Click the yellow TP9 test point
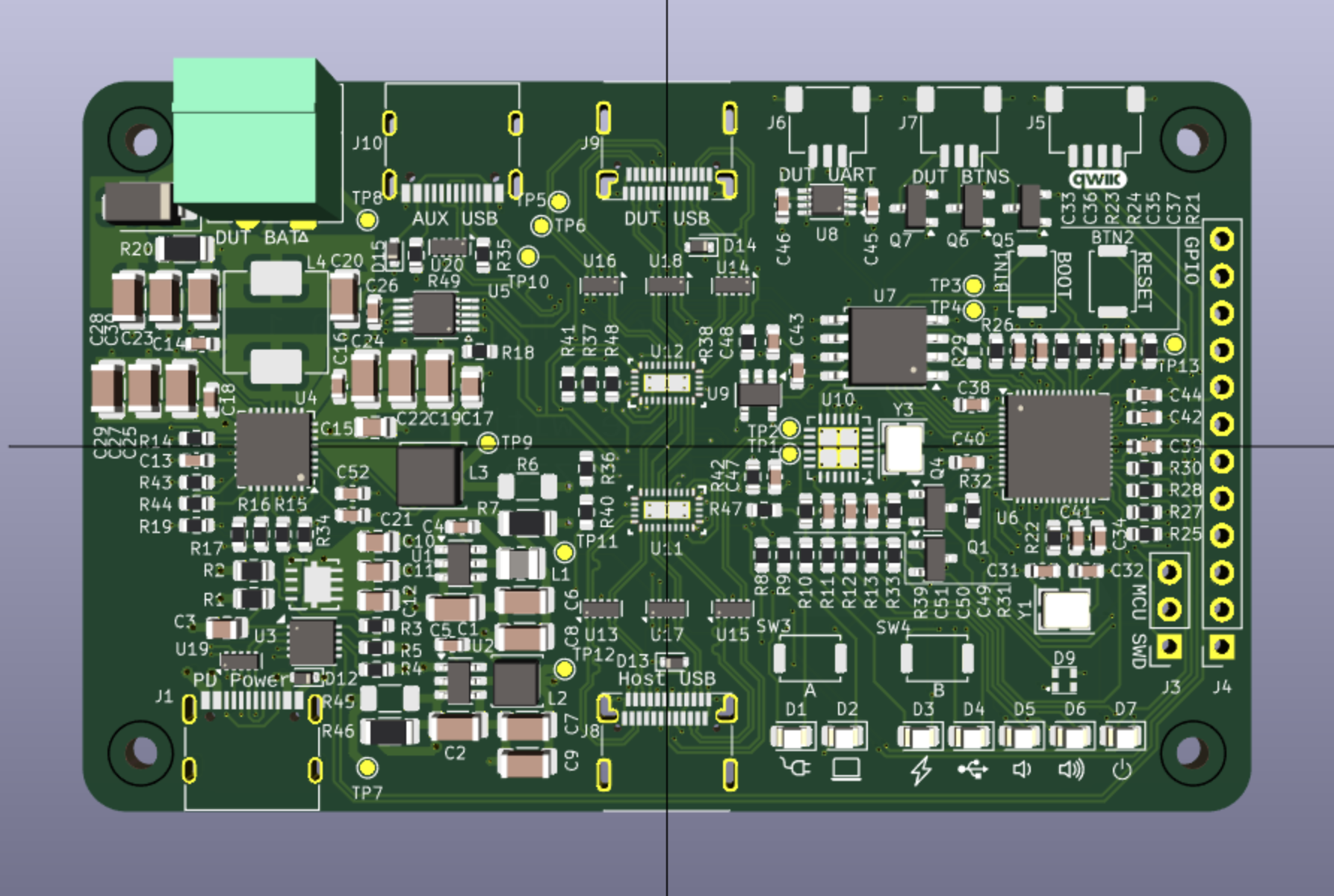This screenshot has height=896, width=1334. [x=488, y=442]
